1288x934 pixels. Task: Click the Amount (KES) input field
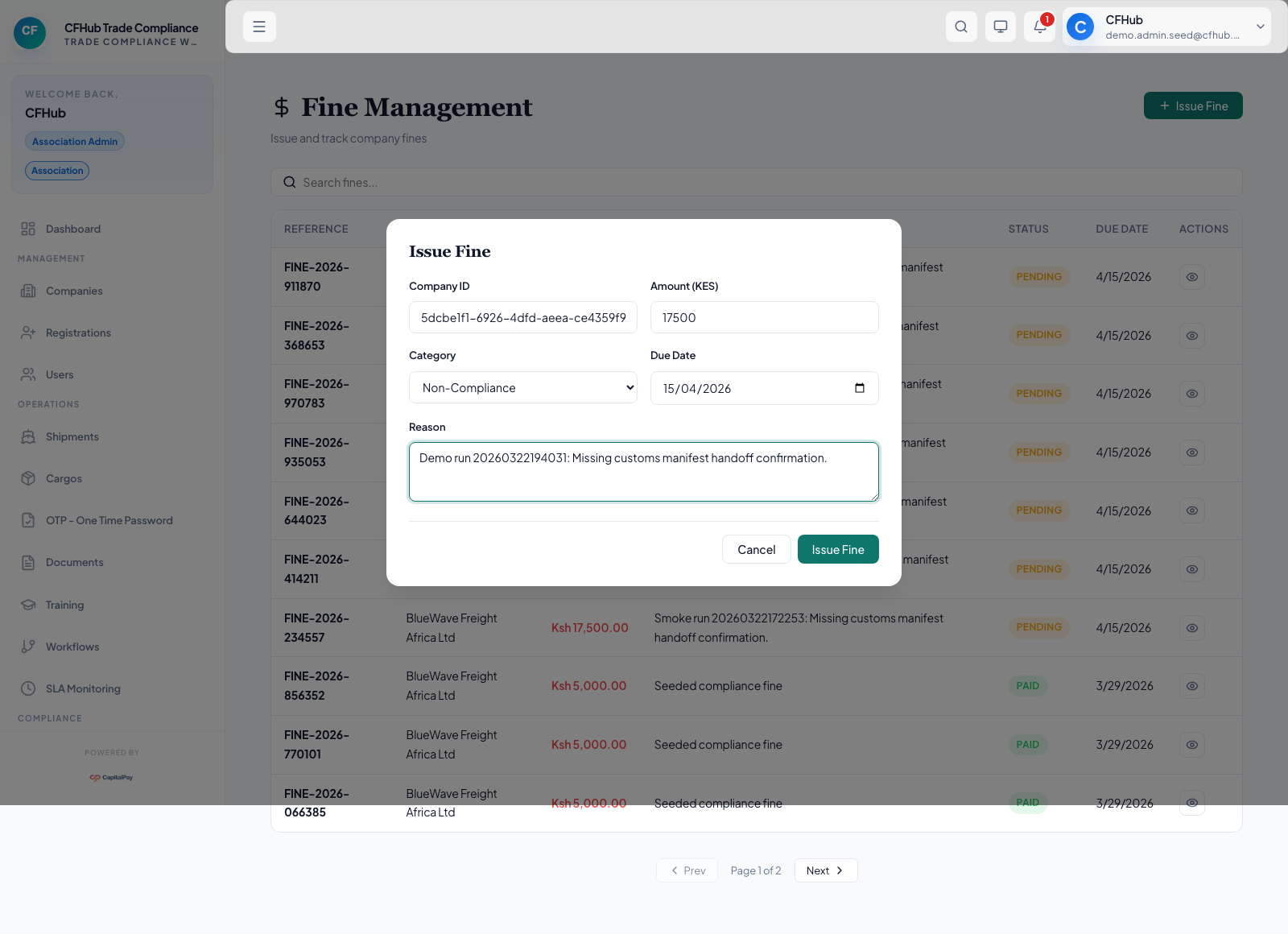(x=764, y=317)
